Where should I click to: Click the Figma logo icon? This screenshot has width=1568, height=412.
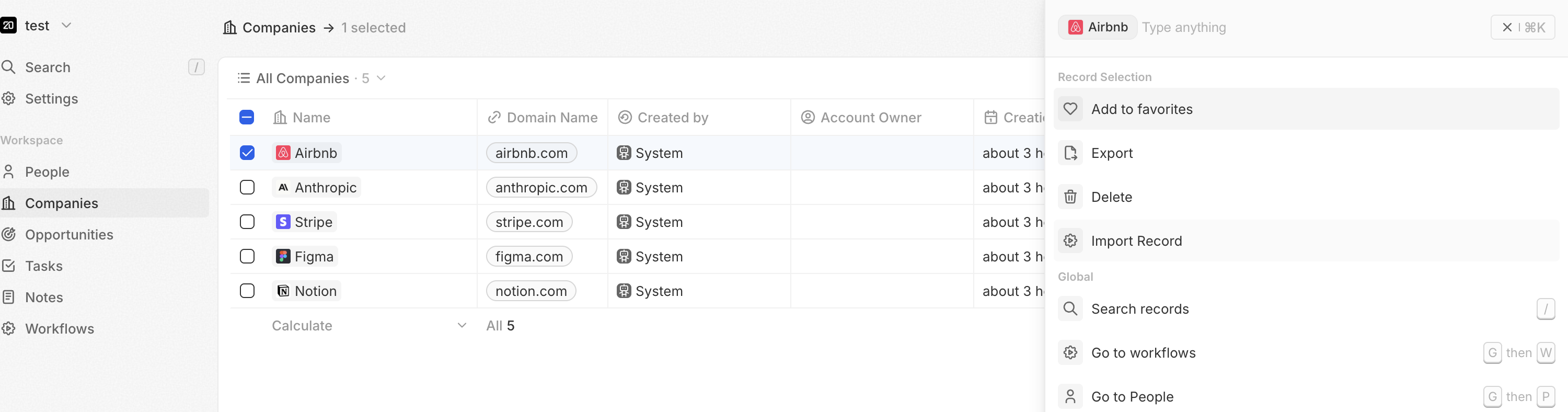(283, 257)
